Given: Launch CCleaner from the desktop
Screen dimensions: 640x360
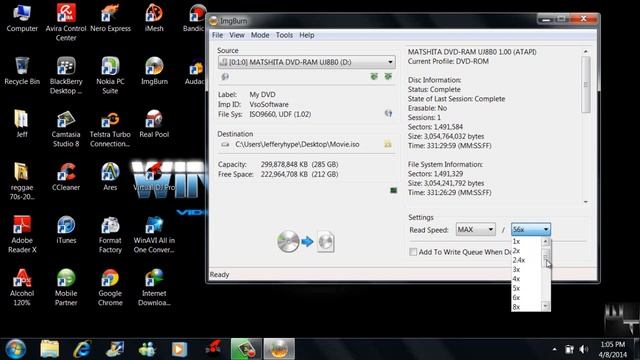Looking at the screenshot, I should tap(66, 178).
